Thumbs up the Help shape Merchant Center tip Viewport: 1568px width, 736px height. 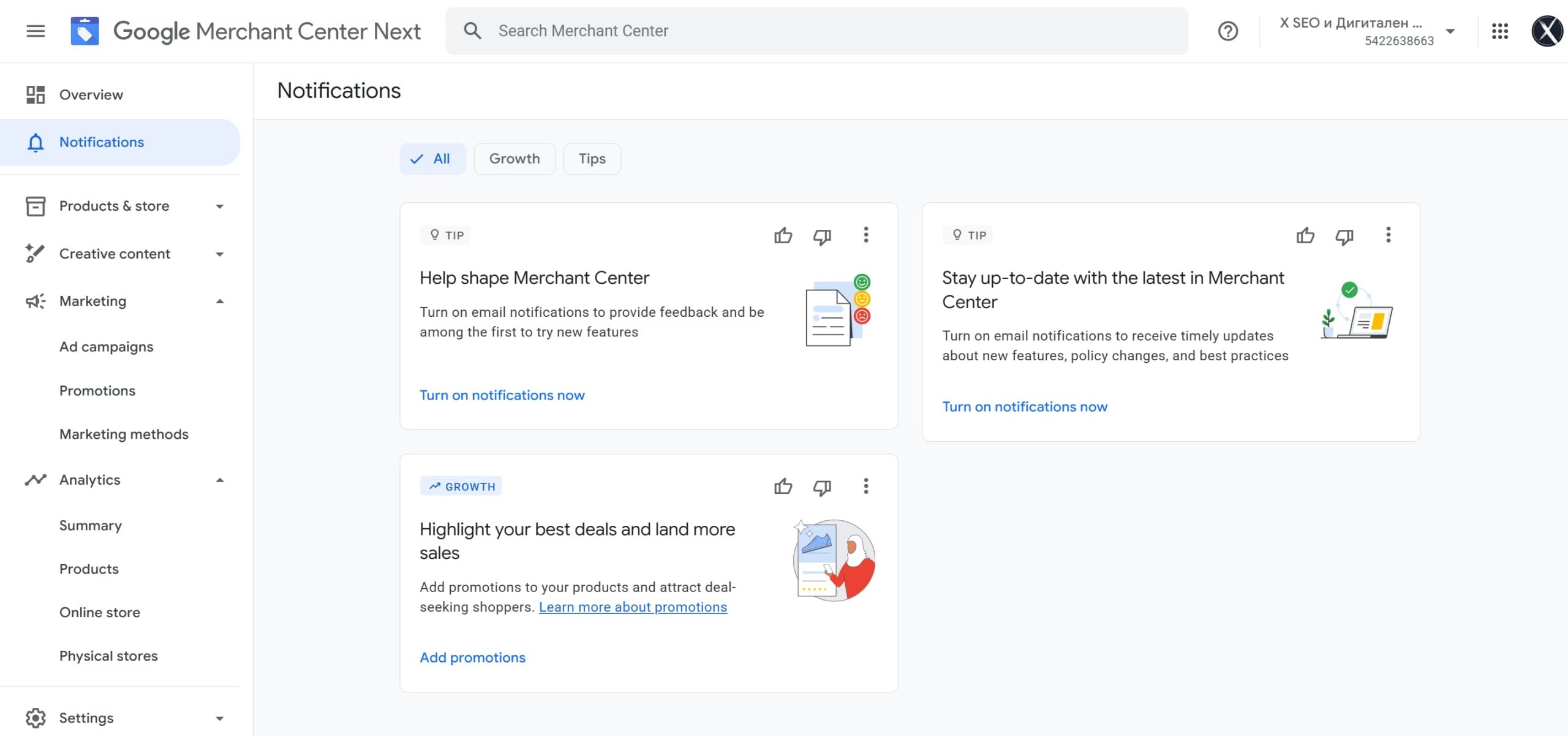[783, 235]
